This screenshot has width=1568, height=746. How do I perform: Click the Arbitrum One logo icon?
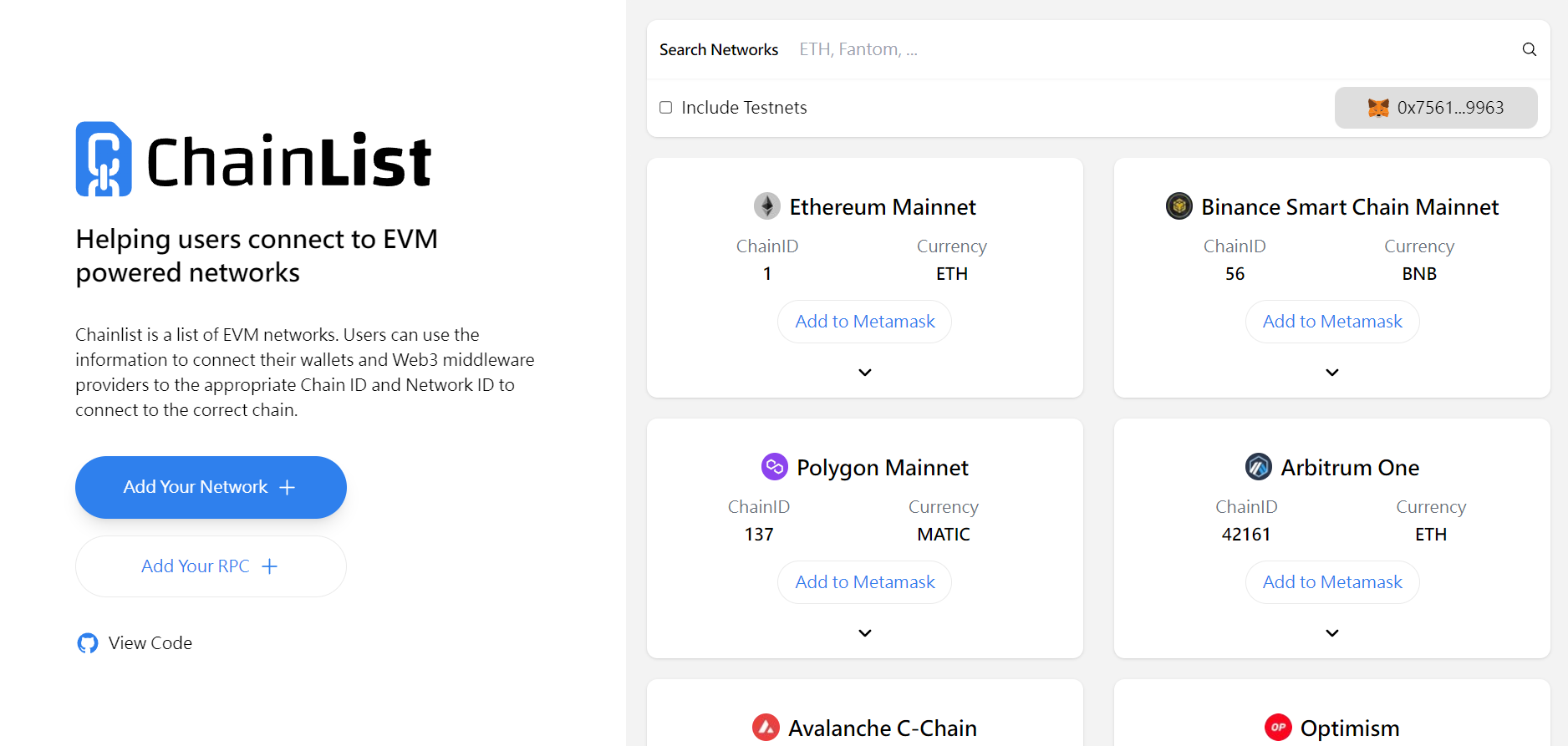1258,467
